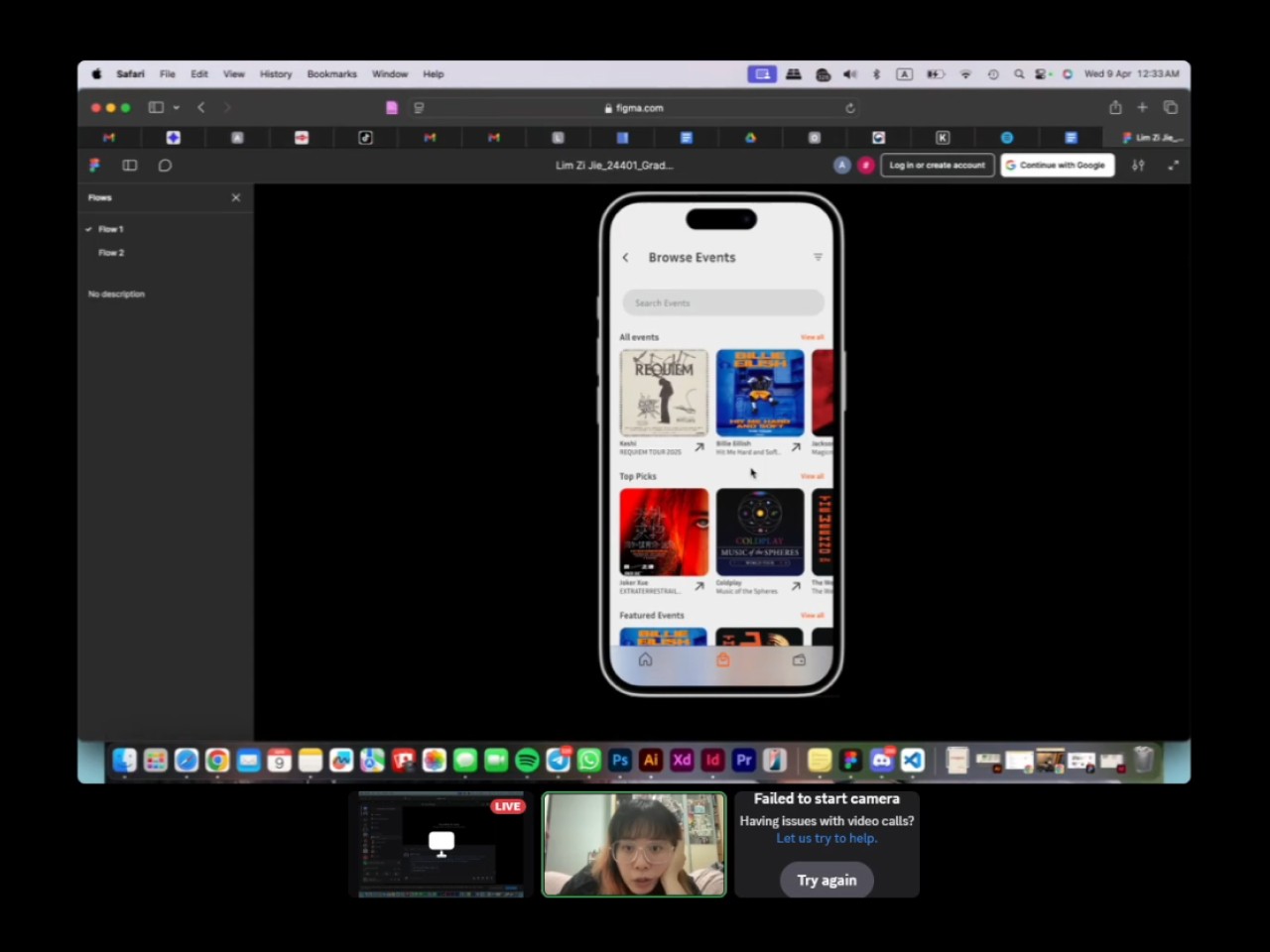Click View all next to Featured Events
This screenshot has height=952, width=1270.
pos(812,615)
